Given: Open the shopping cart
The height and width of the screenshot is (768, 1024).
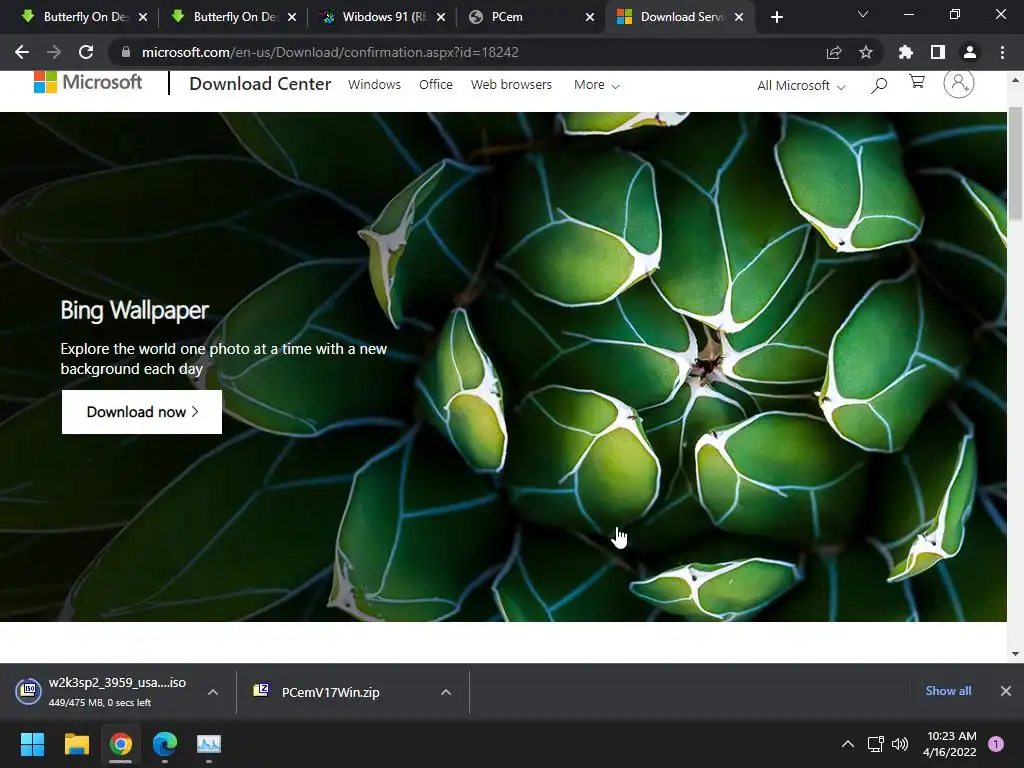Looking at the screenshot, I should (917, 82).
